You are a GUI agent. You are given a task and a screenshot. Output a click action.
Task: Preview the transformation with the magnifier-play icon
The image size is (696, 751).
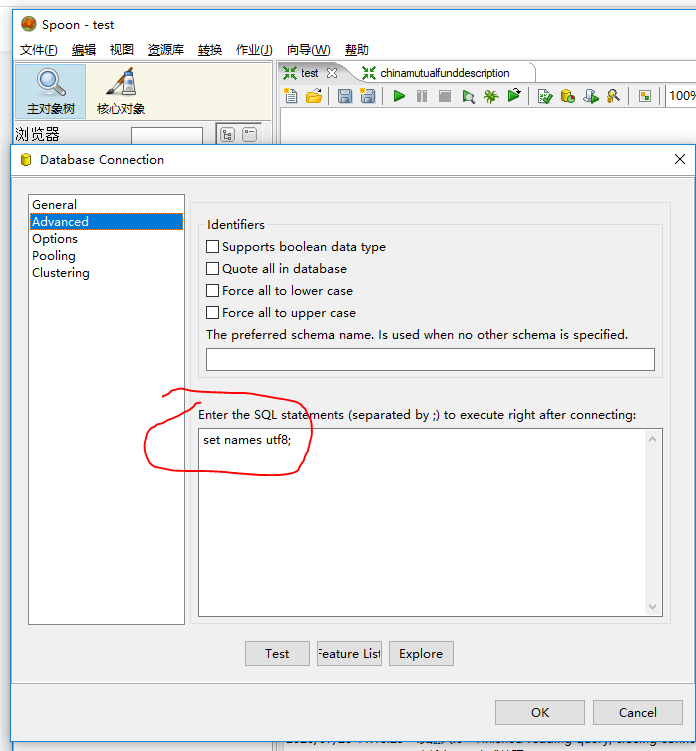coord(468,97)
